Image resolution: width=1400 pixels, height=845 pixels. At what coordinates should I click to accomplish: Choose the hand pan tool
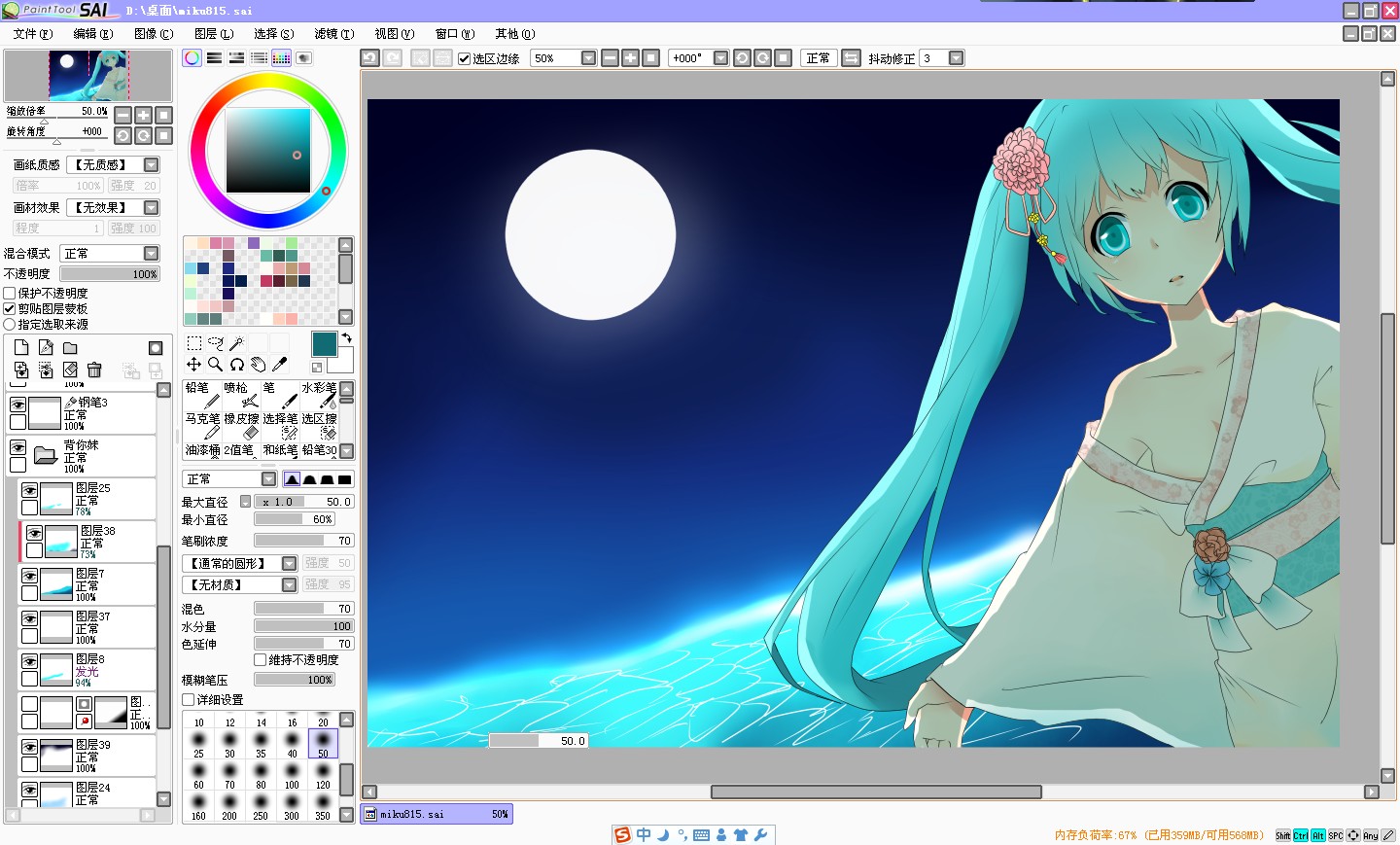coord(258,364)
